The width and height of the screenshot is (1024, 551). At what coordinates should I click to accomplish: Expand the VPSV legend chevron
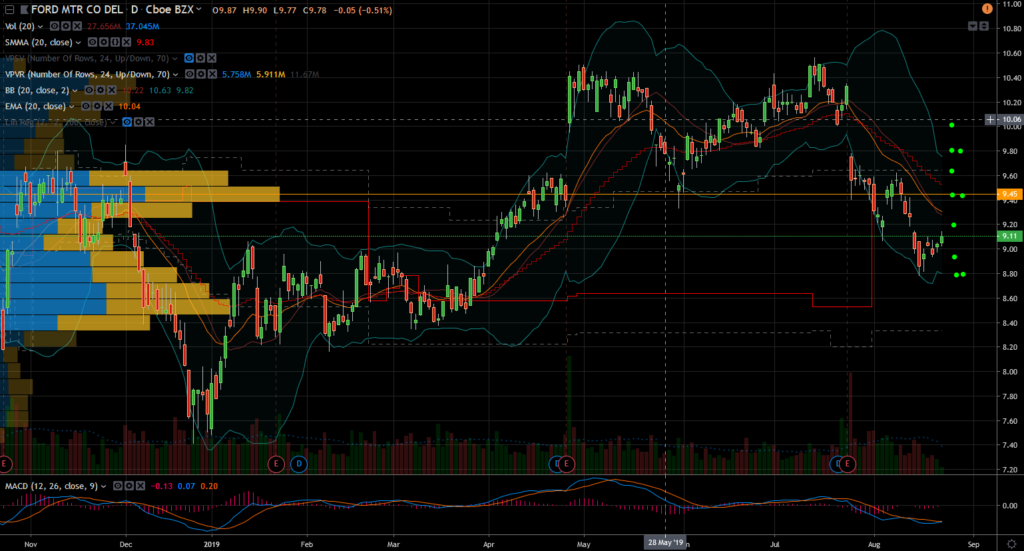tap(175, 59)
